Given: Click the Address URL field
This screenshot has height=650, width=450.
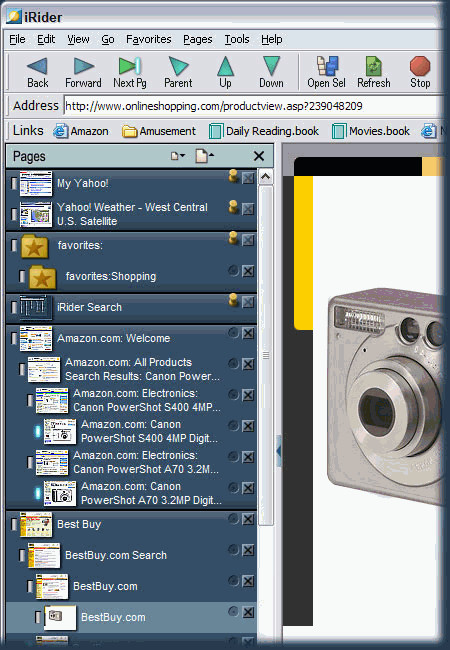Looking at the screenshot, I should point(253,106).
